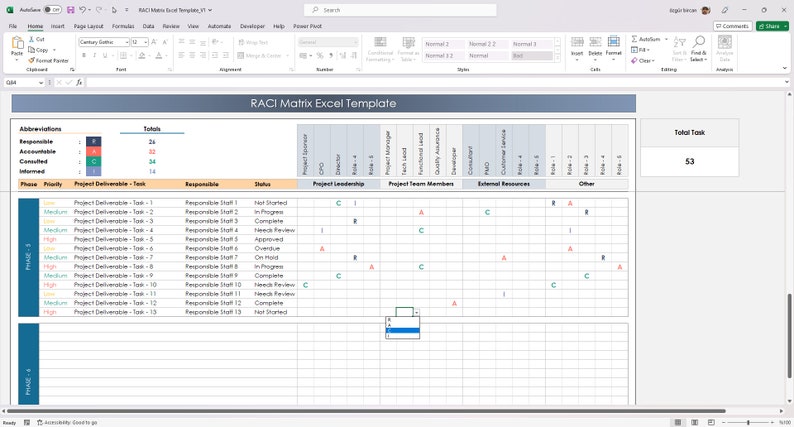The height and width of the screenshot is (427, 794).
Task: Open the Formulas ribbon tab
Action: pos(123,26)
